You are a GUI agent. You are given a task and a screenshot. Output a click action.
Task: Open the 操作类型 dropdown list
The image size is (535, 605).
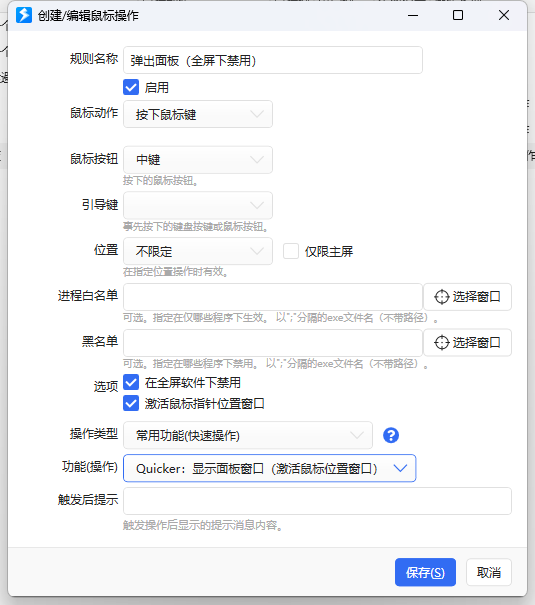point(248,435)
